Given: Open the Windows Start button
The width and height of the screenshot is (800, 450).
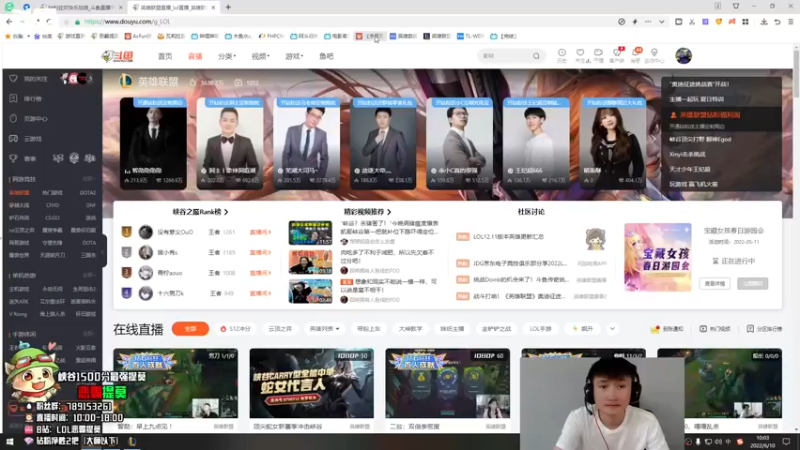Looking at the screenshot, I should click(9, 441).
